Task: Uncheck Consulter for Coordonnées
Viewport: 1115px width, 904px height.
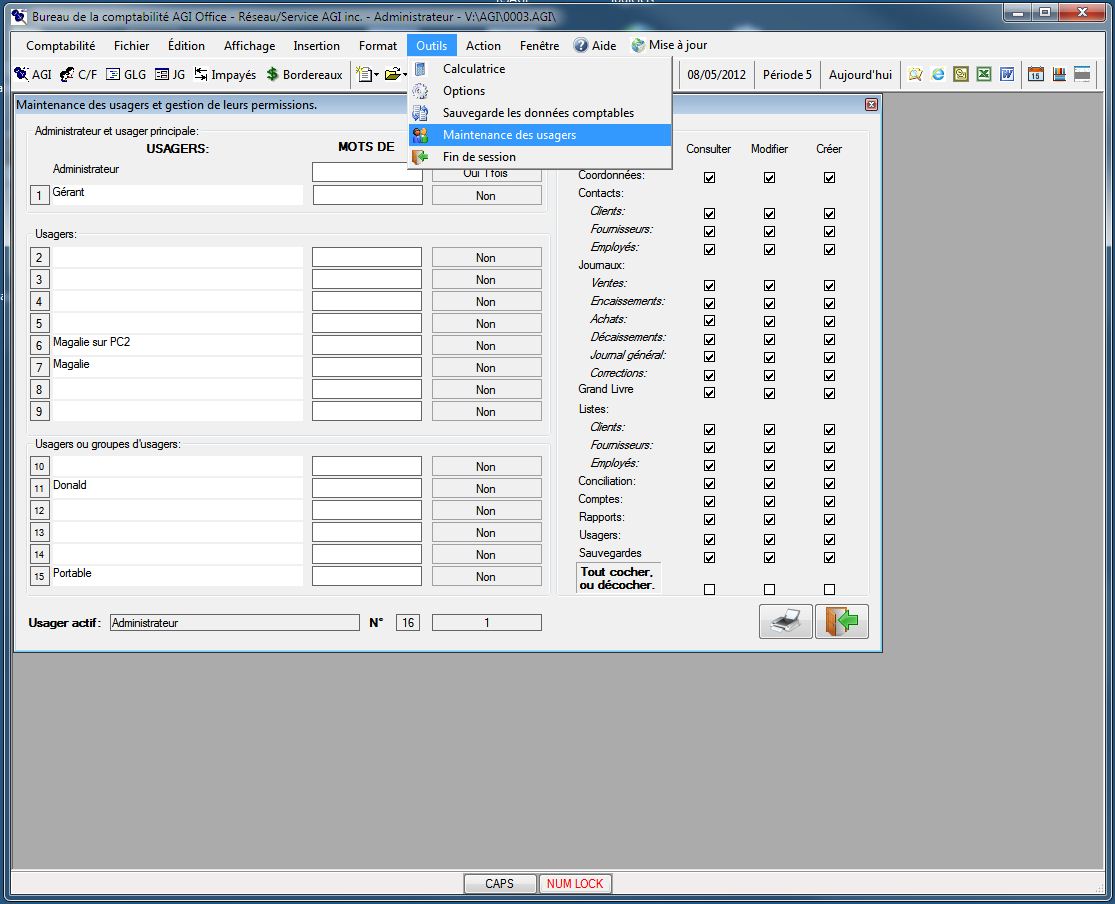Action: pyautogui.click(x=709, y=177)
